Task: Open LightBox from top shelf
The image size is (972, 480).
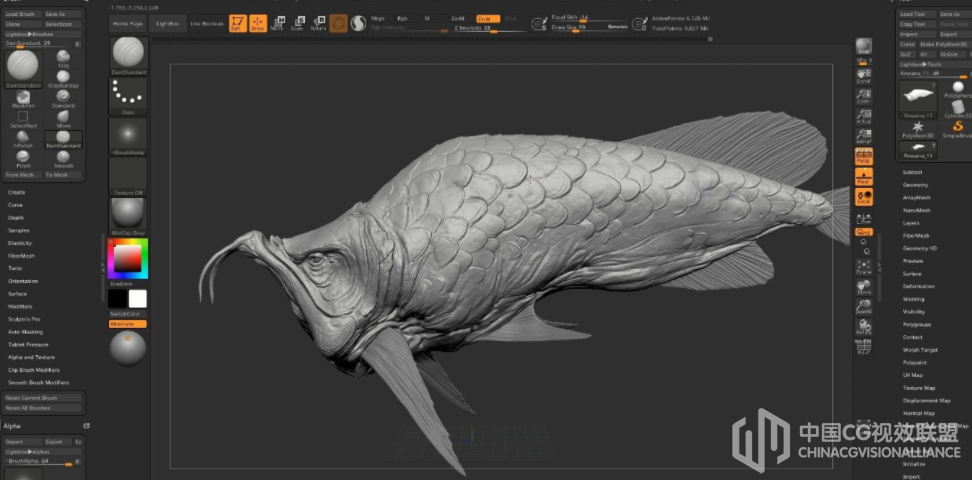Action: click(167, 24)
